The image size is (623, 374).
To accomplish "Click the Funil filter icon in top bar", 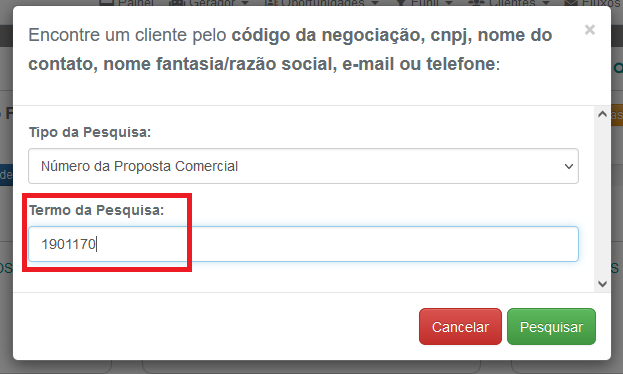I will (x=402, y=2).
